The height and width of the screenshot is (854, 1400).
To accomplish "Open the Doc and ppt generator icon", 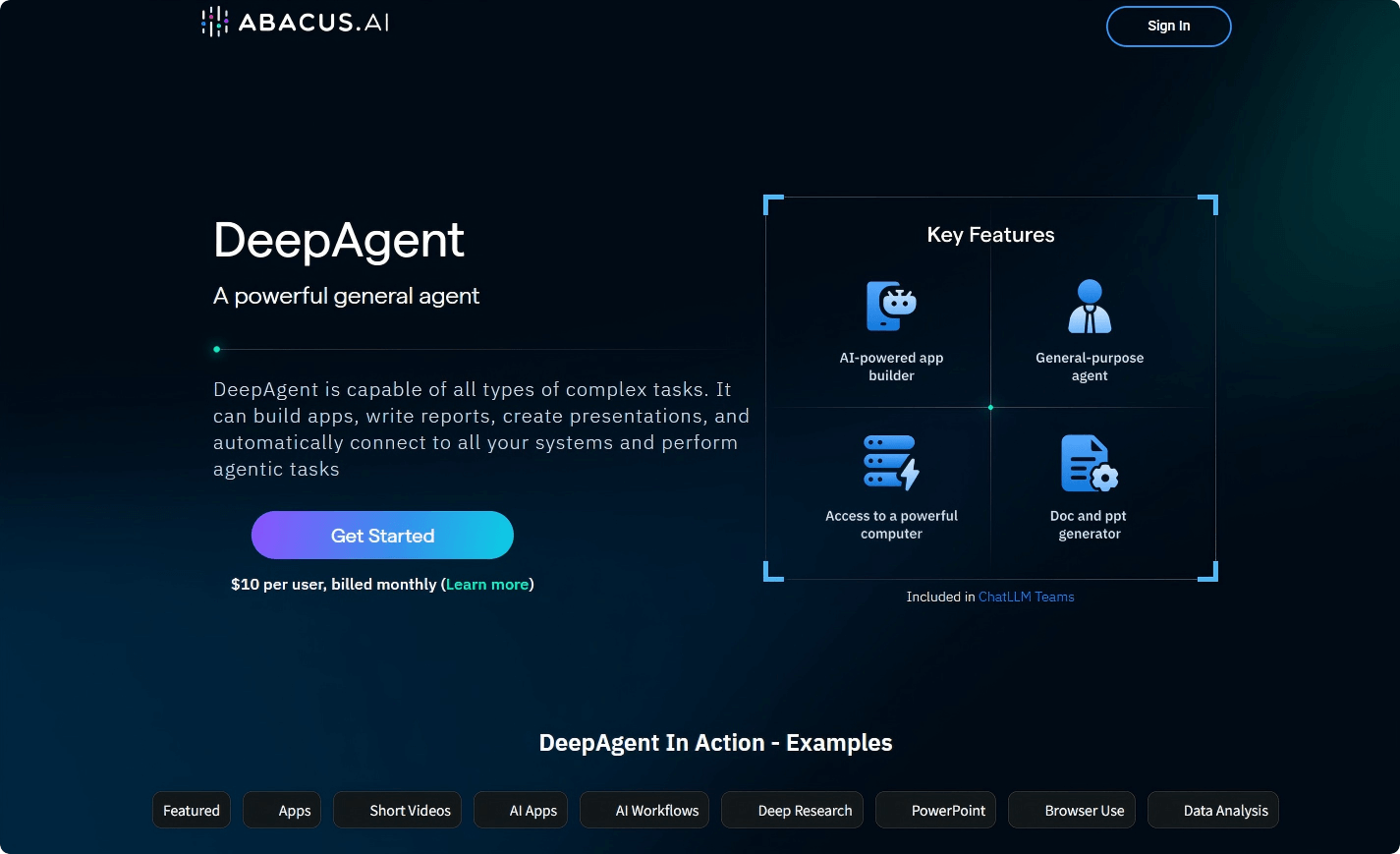I will pyautogui.click(x=1088, y=462).
